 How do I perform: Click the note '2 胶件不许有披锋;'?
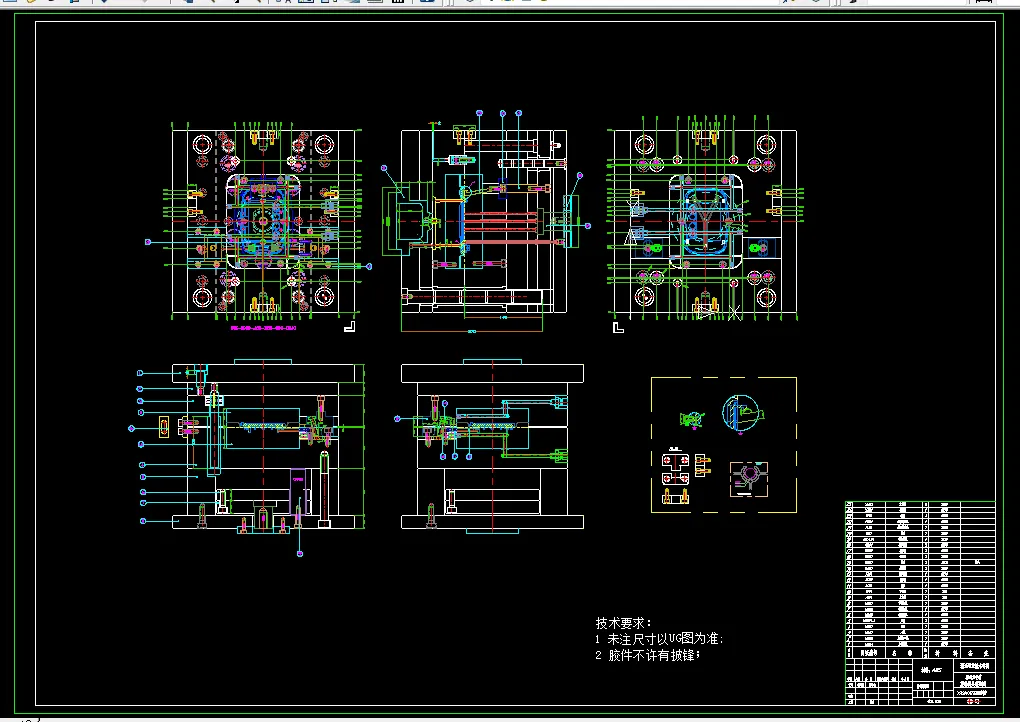647,656
